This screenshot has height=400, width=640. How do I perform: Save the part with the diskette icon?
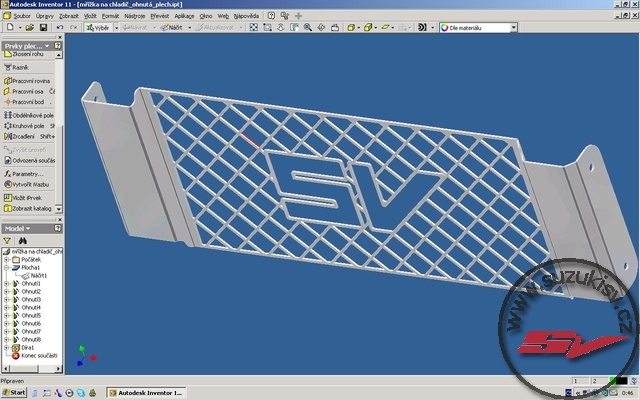pyautogui.click(x=43, y=27)
